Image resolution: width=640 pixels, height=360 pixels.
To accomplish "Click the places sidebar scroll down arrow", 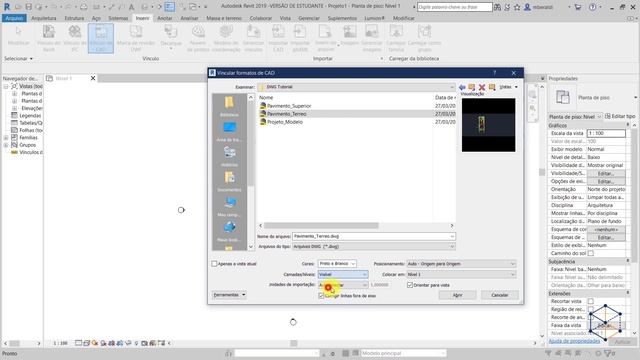I will pos(251,247).
